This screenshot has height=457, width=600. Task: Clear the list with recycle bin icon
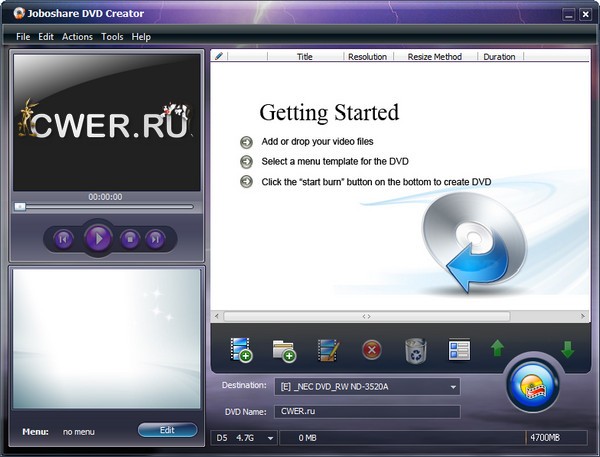[415, 349]
